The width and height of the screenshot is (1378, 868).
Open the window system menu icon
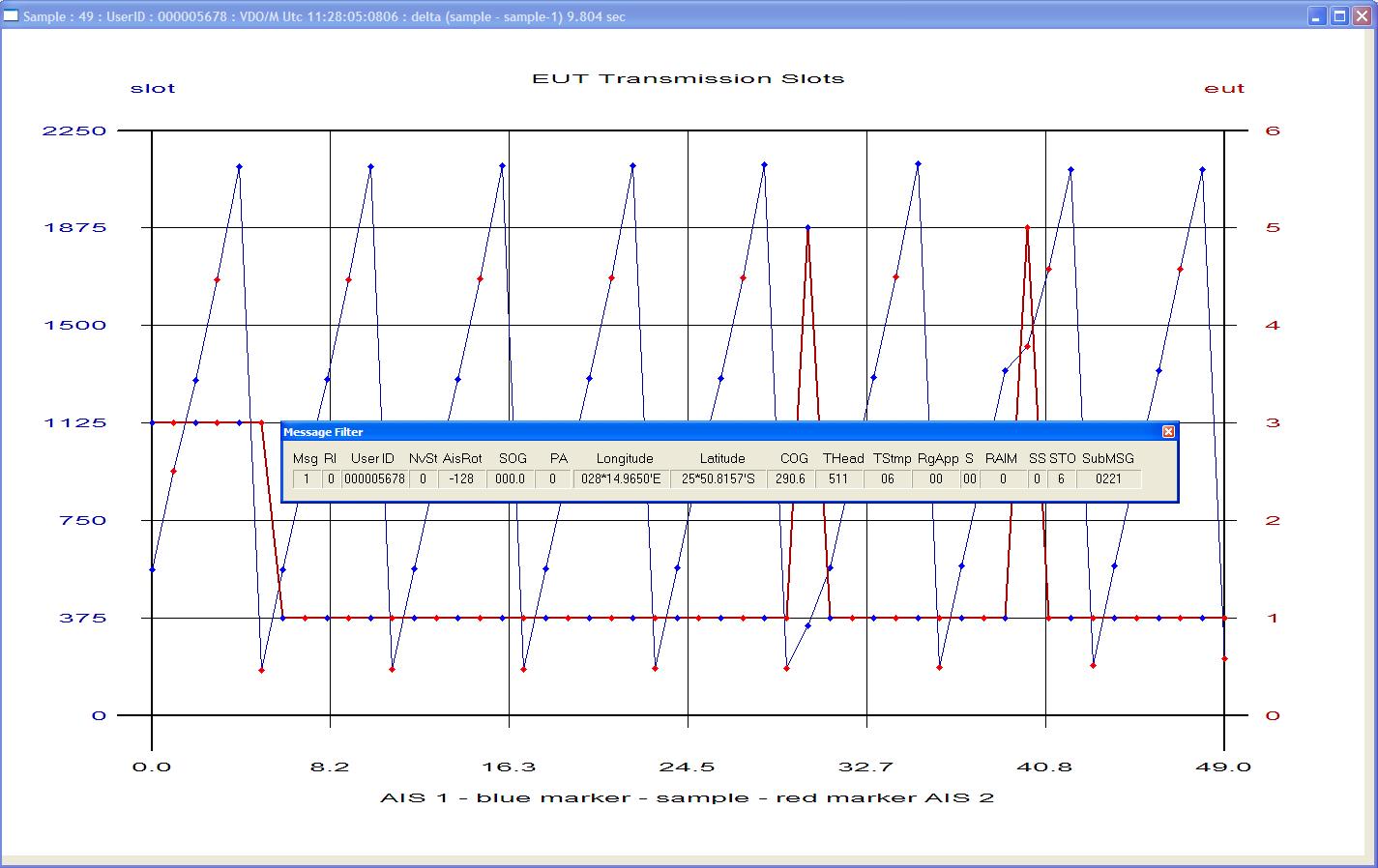coord(11,16)
